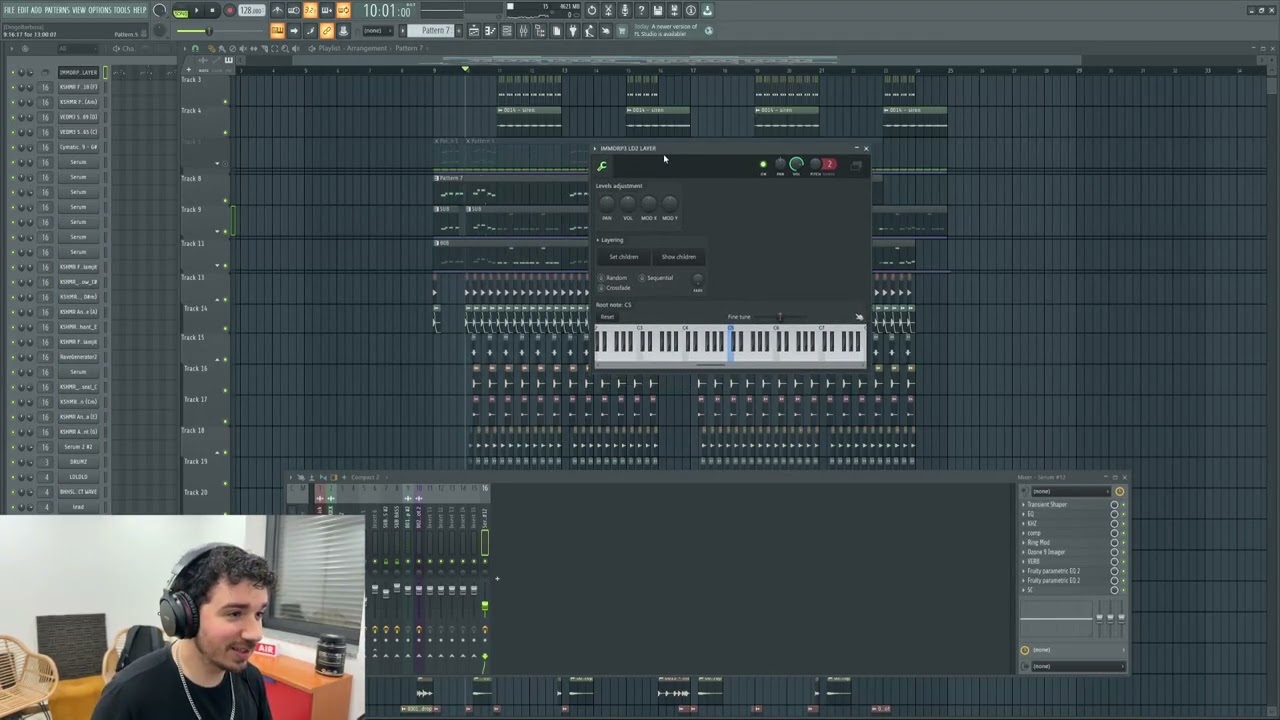Open the HELP menu
1280x720 pixels.
point(140,10)
